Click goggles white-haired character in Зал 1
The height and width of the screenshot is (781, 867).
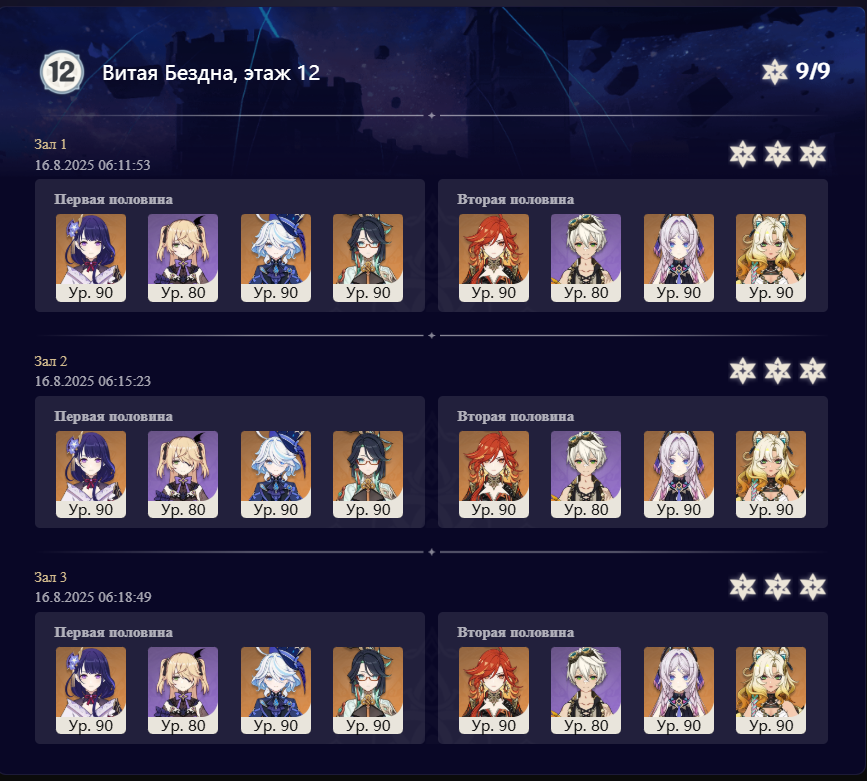586,258
